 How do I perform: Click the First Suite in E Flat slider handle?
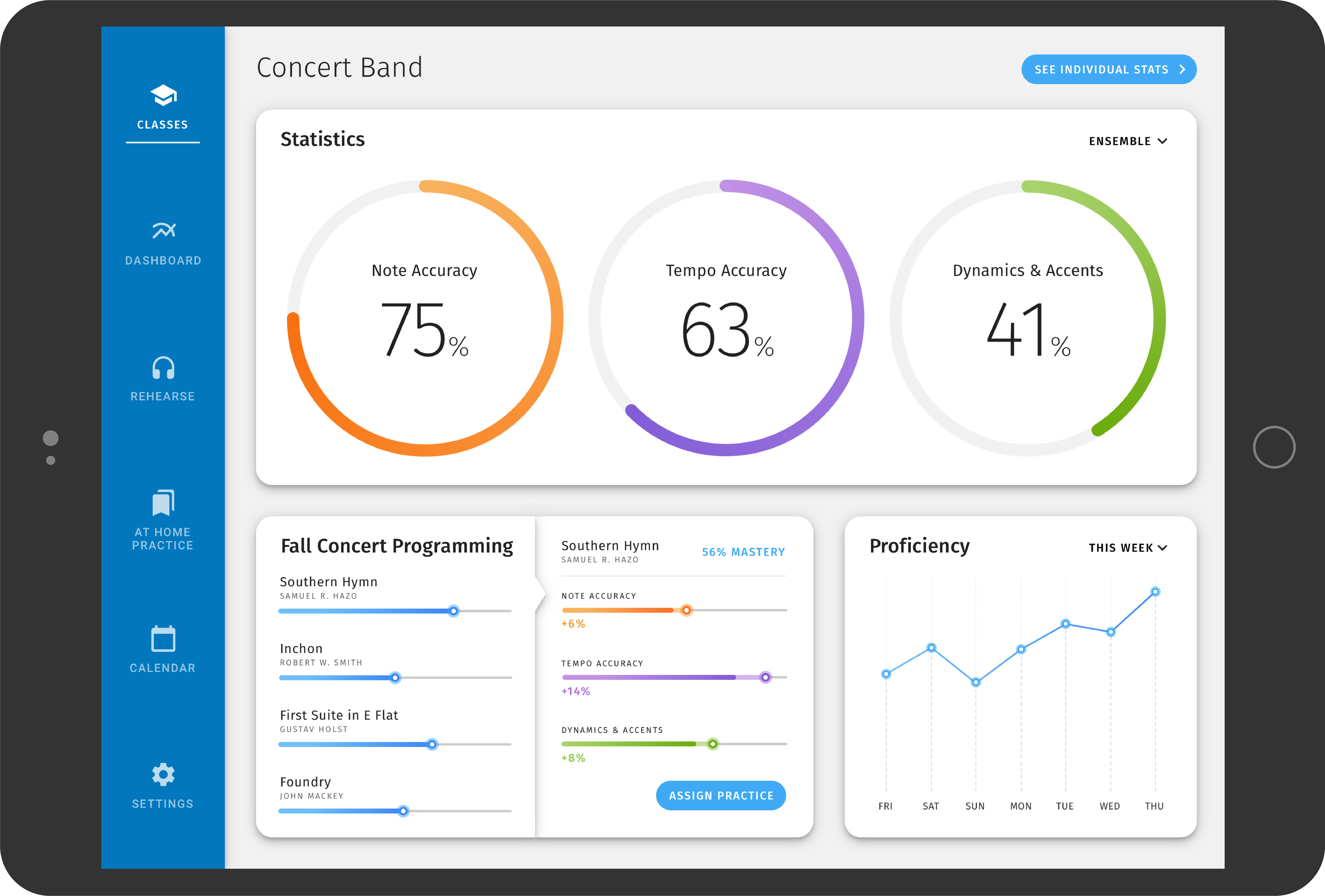[x=432, y=744]
